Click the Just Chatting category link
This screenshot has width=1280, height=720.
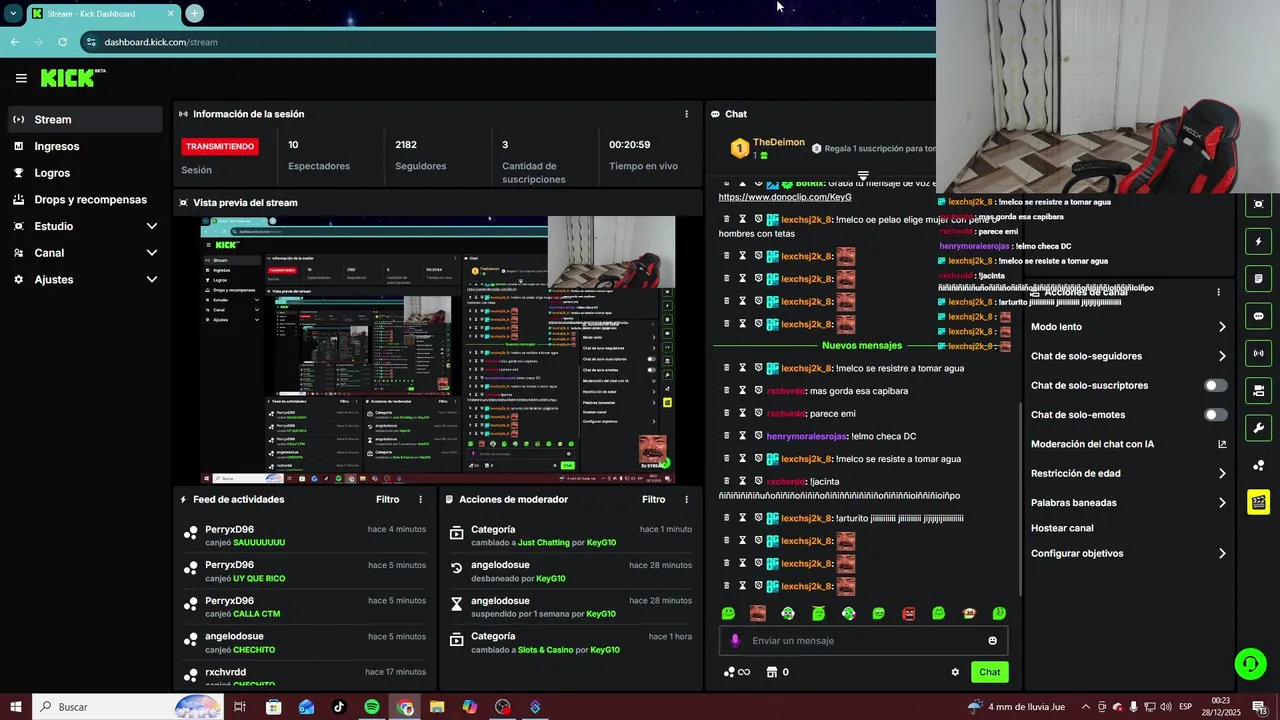tap(543, 543)
